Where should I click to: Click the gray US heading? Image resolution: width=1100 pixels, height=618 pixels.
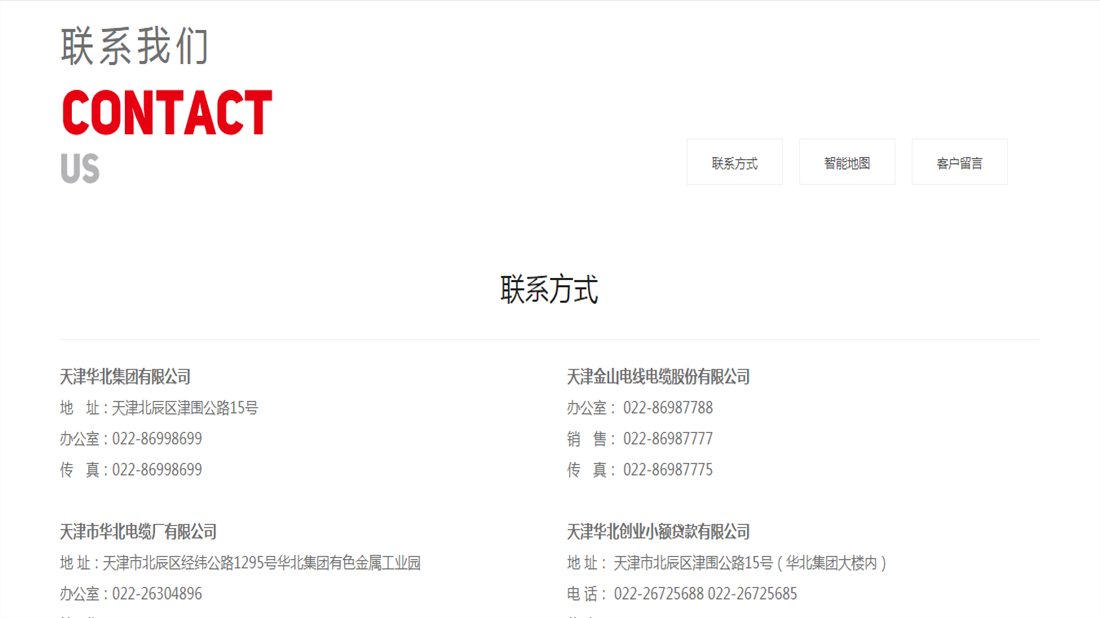pyautogui.click(x=80, y=168)
